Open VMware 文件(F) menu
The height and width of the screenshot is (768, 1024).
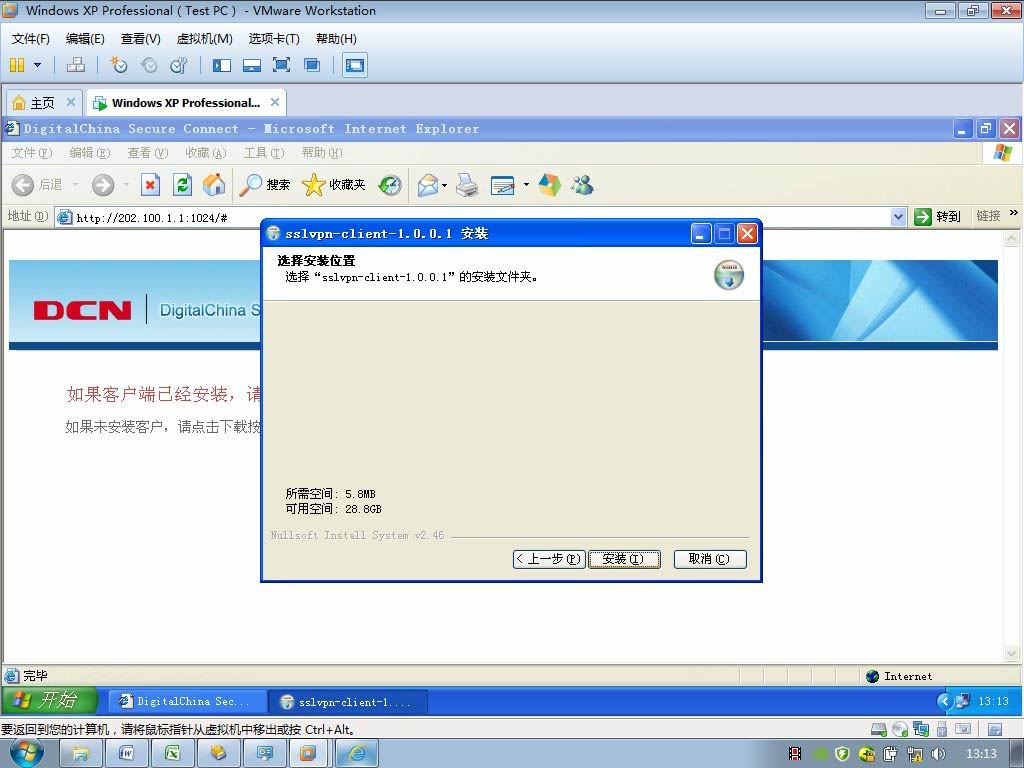tap(31, 39)
